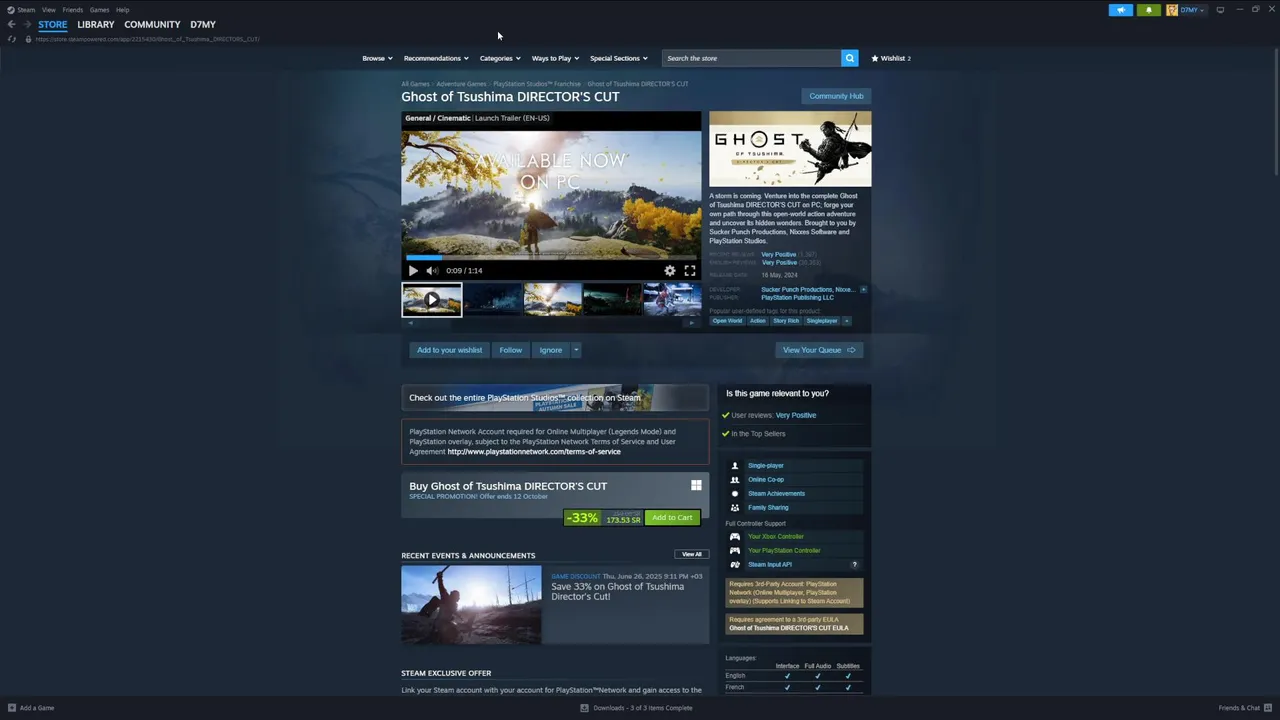Screen dimensions: 1280x720
Task: Click Add to your wishlist
Action: 449,350
